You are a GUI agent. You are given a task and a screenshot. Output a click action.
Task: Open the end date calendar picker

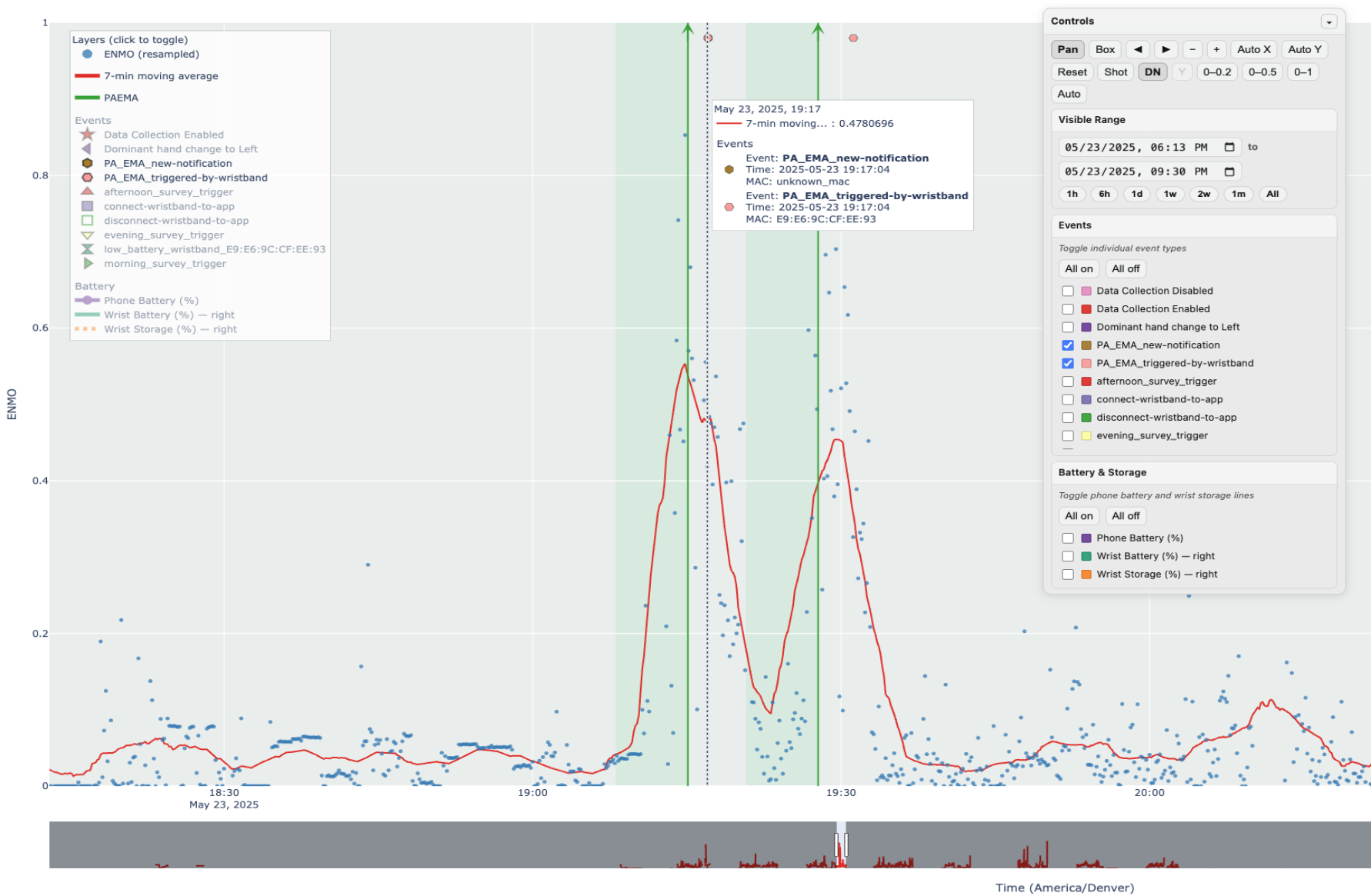click(1229, 172)
